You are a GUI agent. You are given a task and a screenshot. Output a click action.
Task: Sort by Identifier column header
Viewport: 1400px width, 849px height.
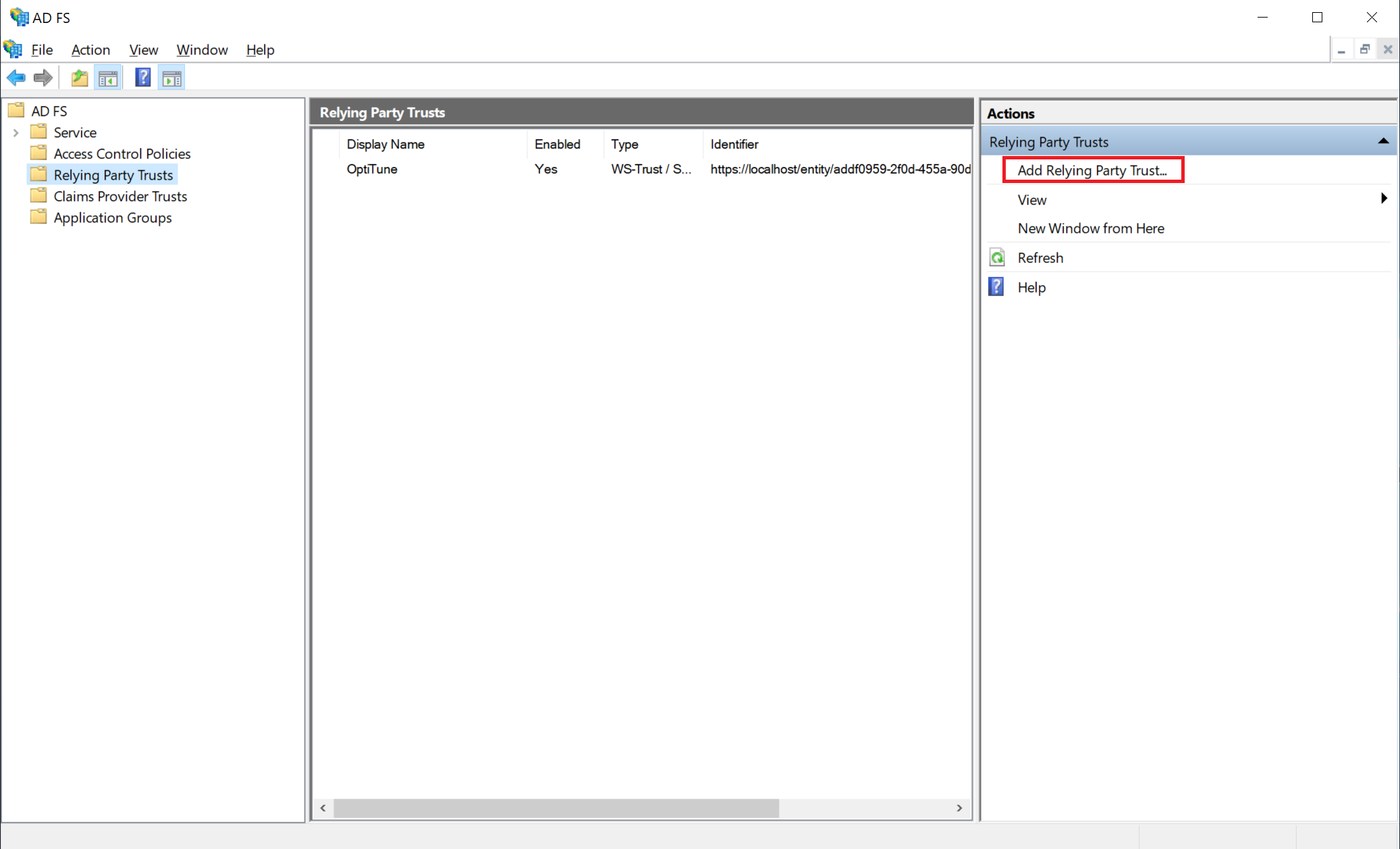point(837,144)
